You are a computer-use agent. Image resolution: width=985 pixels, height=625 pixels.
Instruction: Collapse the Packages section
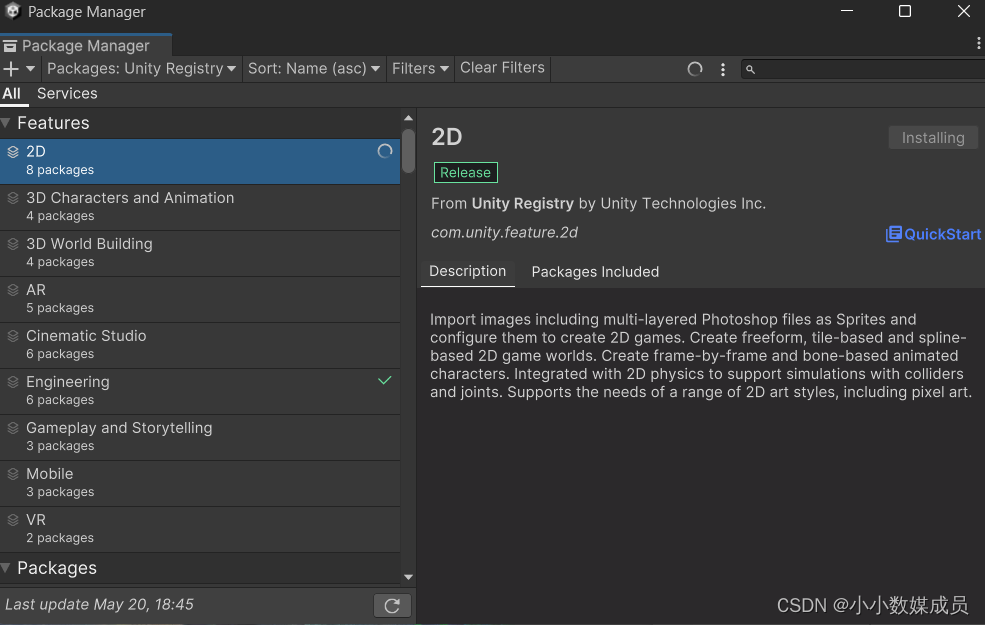point(6,568)
